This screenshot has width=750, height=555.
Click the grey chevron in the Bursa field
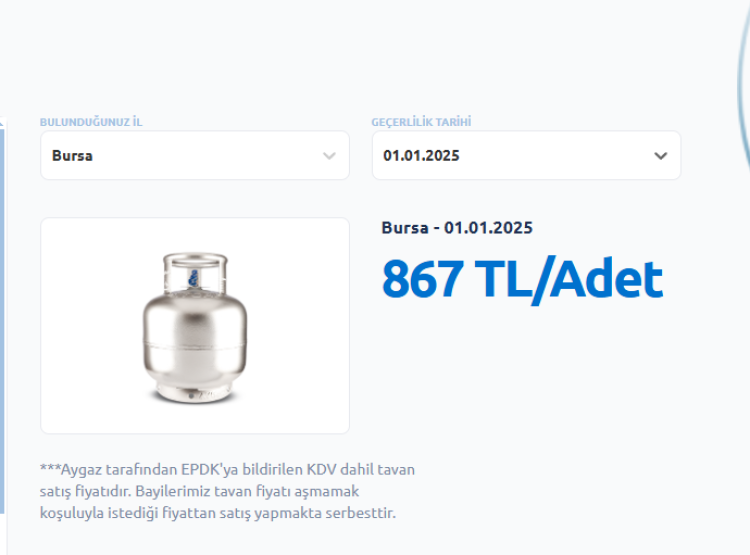click(329, 156)
